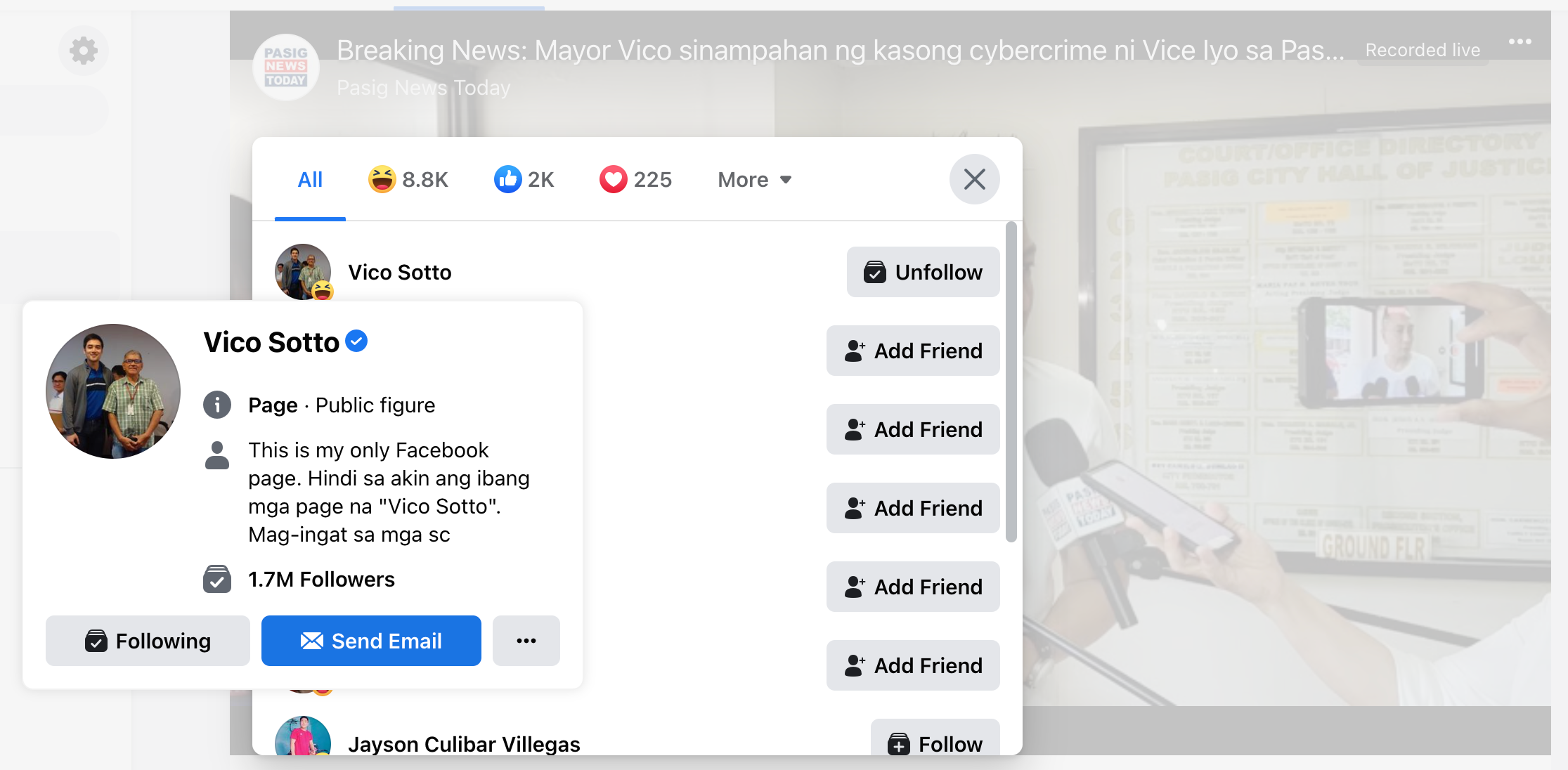Click 1.7M Followers text
The width and height of the screenshot is (1568, 770).
coord(321,580)
